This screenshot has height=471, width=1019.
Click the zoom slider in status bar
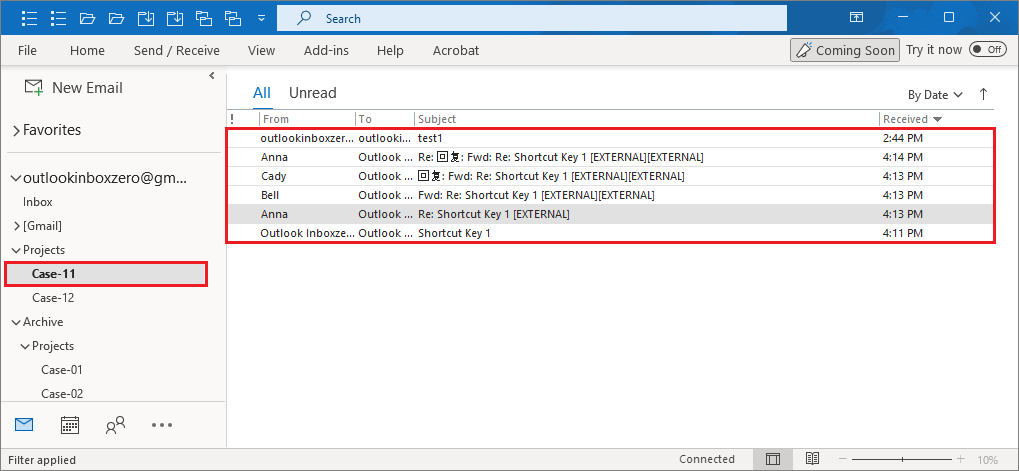901,459
